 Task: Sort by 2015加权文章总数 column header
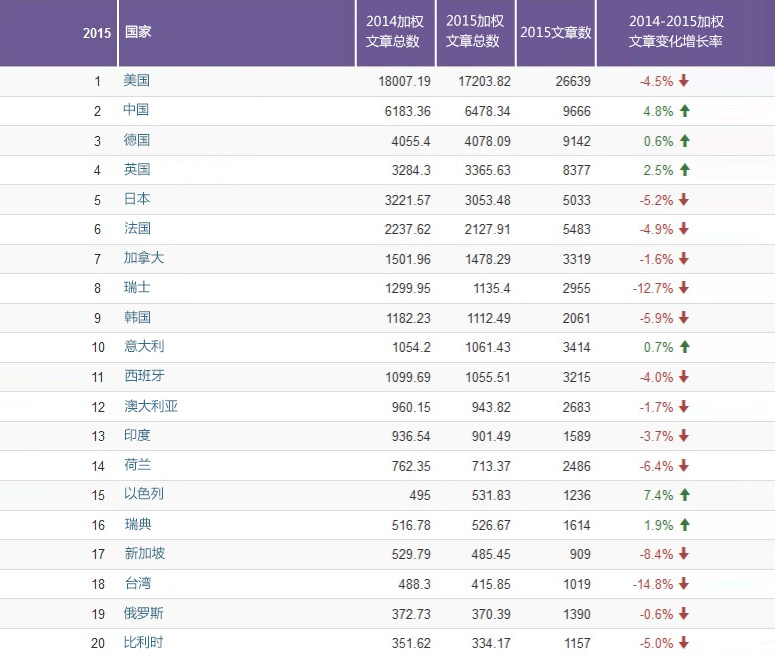point(472,32)
